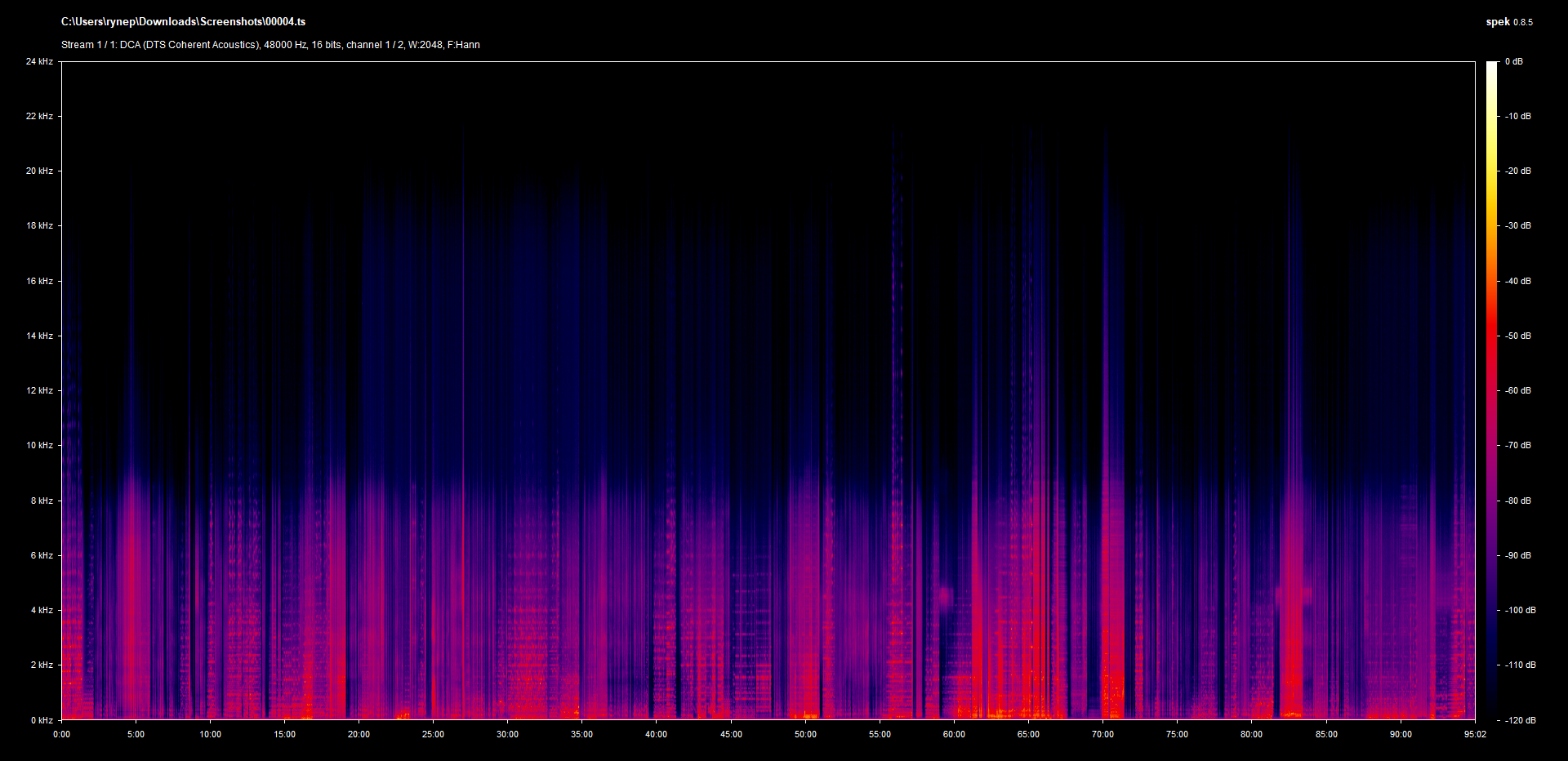The image size is (1568, 761).
Task: Click the spek 0.8.5 version label
Action: [1508, 22]
